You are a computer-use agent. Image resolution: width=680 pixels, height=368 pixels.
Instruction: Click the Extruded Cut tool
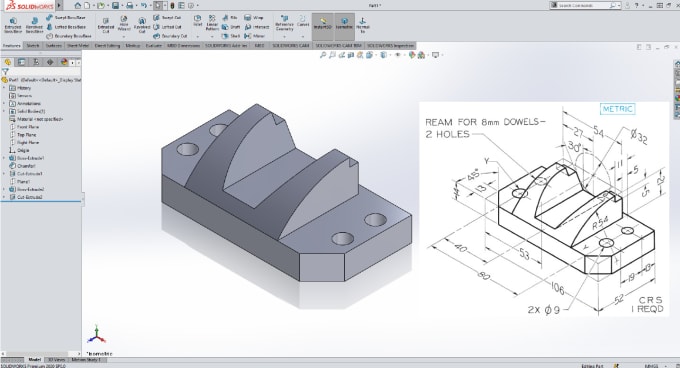point(105,26)
